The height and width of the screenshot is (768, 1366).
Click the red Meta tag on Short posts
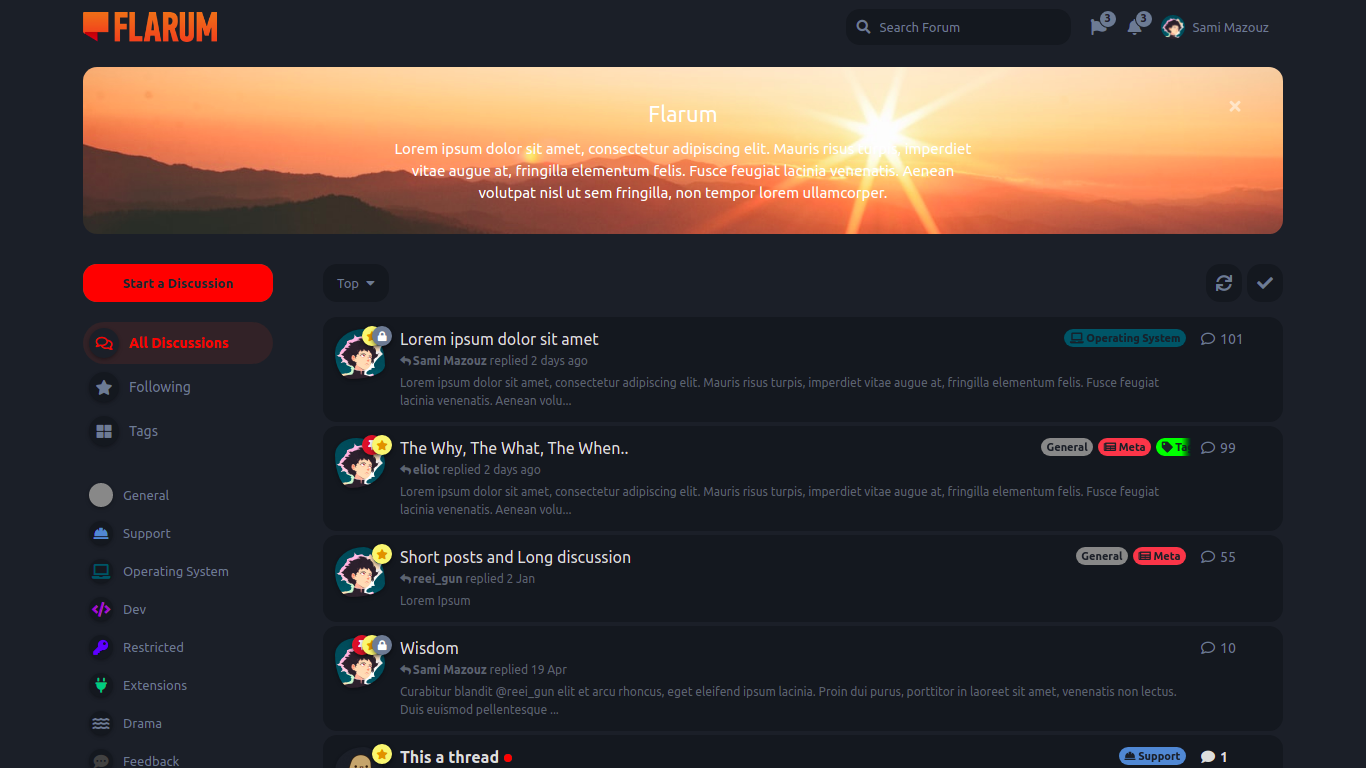(x=1159, y=556)
